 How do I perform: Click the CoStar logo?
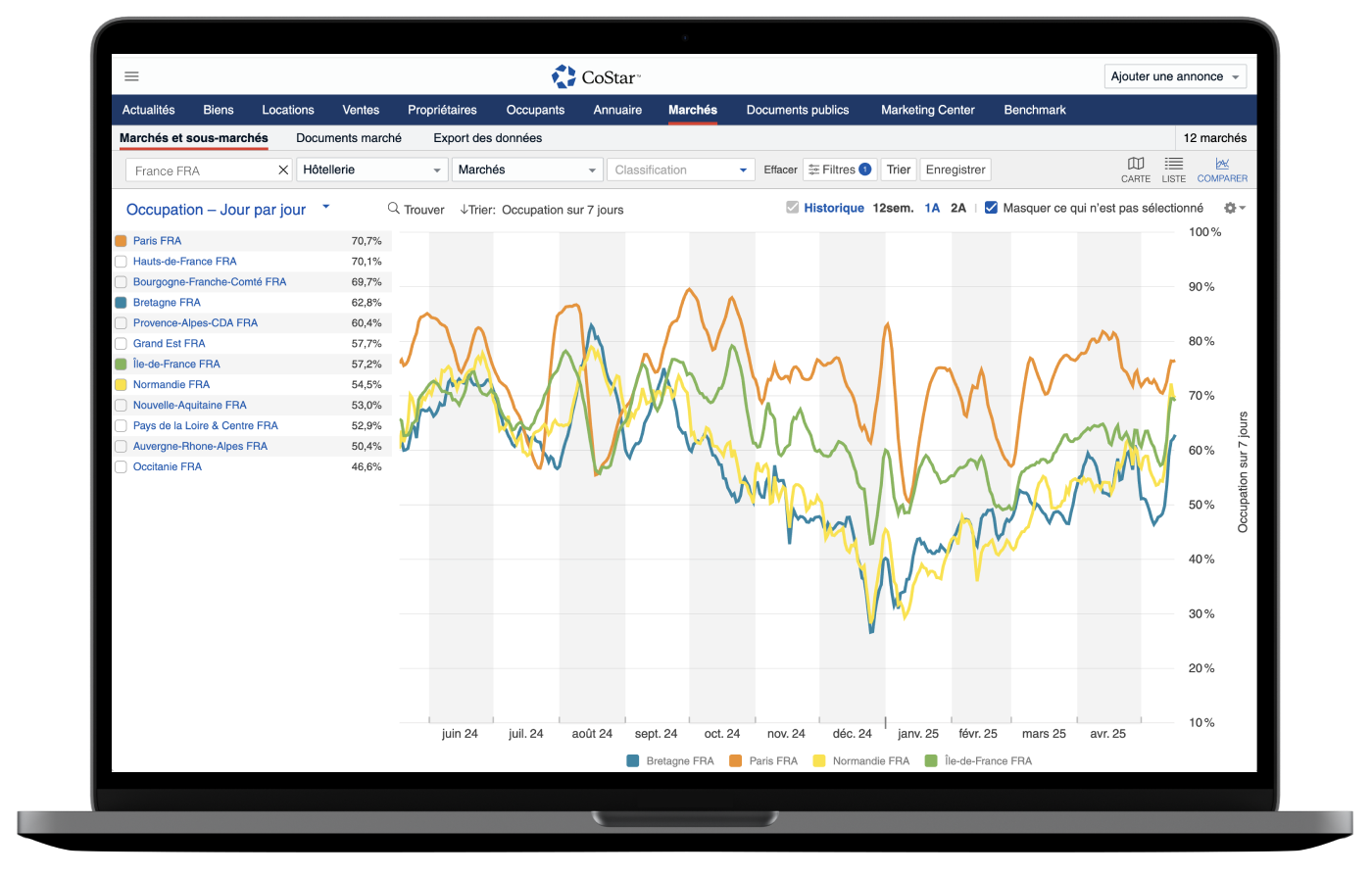point(596,76)
